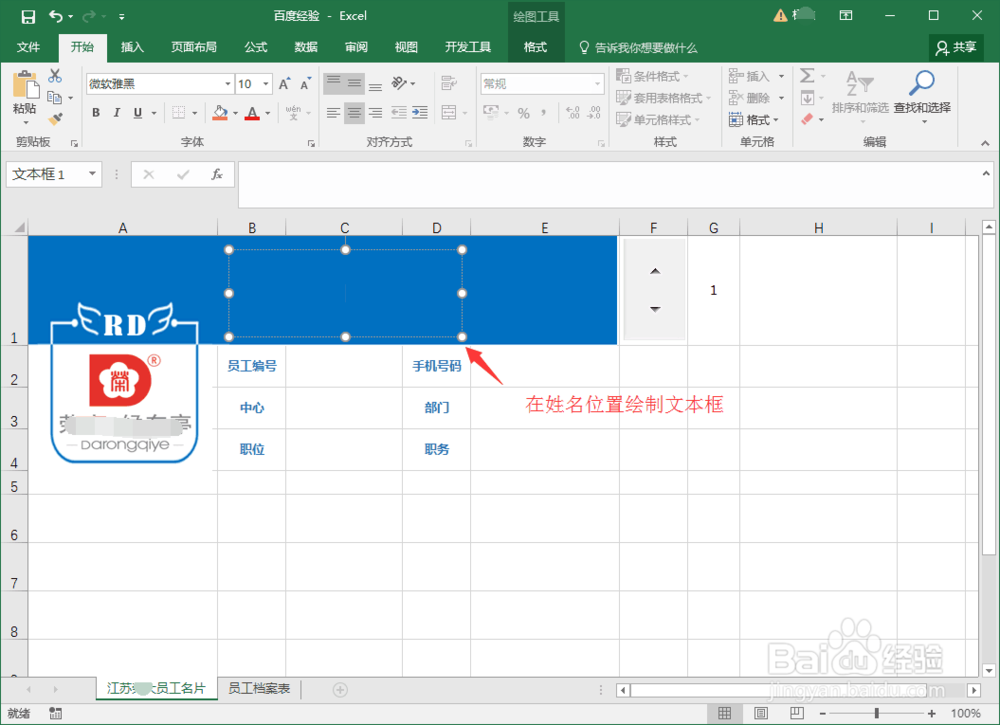Open the Name Box dropdown
The image size is (1000, 725).
point(92,173)
